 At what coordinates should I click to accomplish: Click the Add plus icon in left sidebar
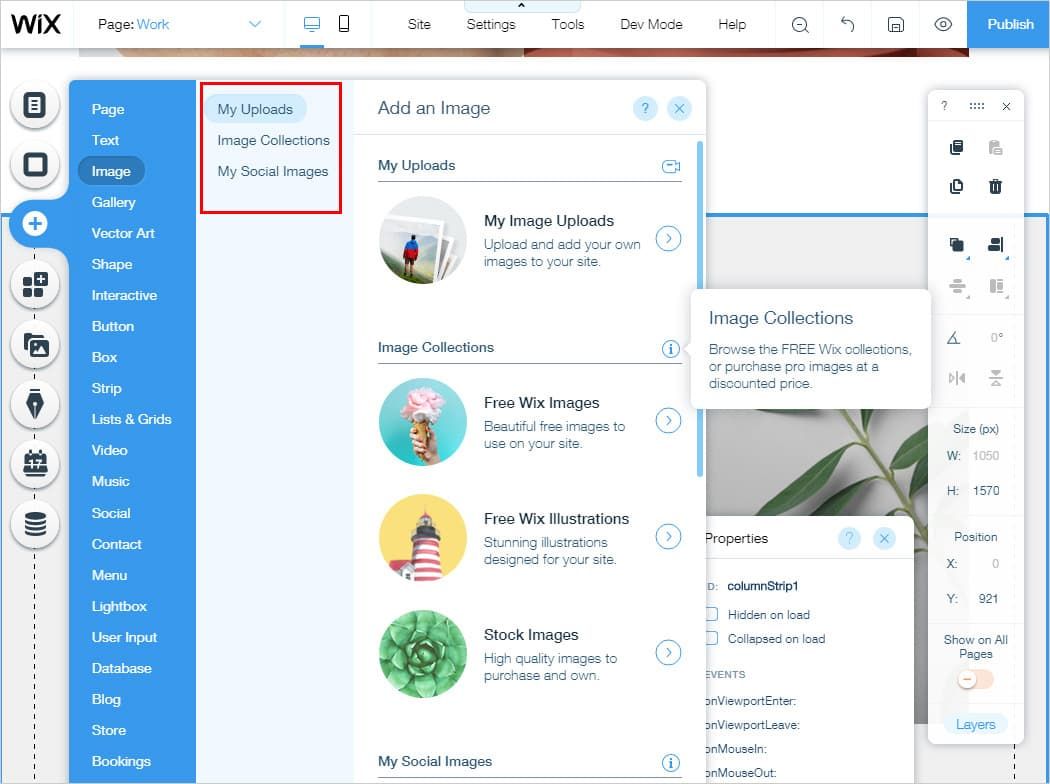point(35,224)
